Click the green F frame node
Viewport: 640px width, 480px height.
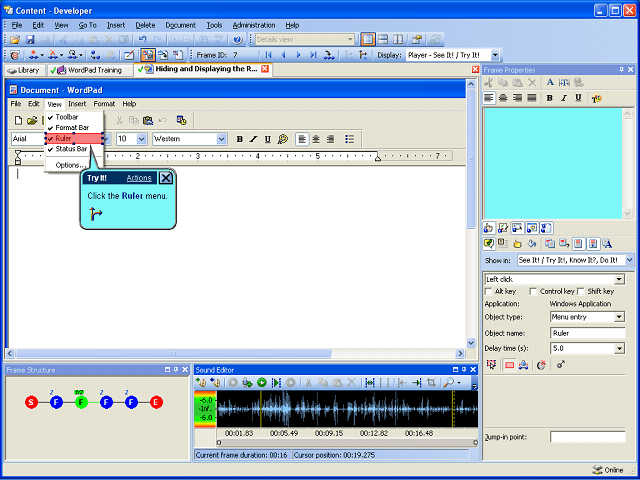(x=81, y=402)
